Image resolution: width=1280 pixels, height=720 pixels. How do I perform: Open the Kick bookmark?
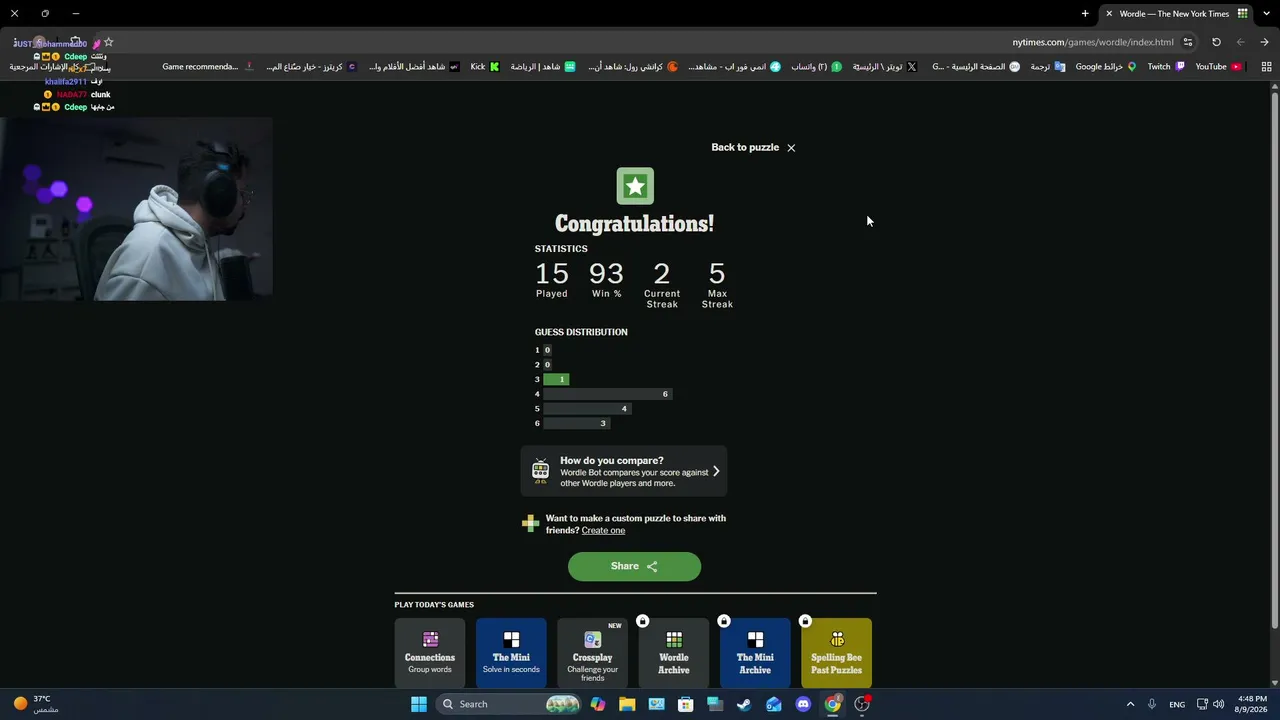485,67
